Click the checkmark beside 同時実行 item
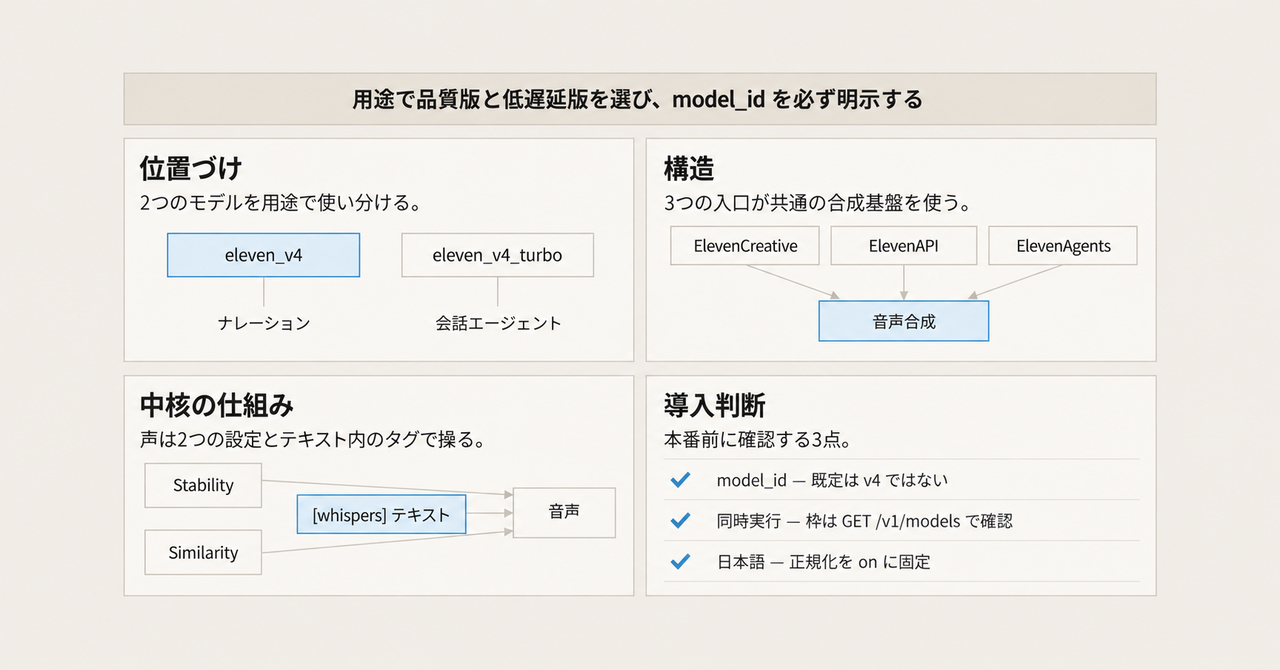Viewport: 1280px width, 670px height. tap(680, 521)
